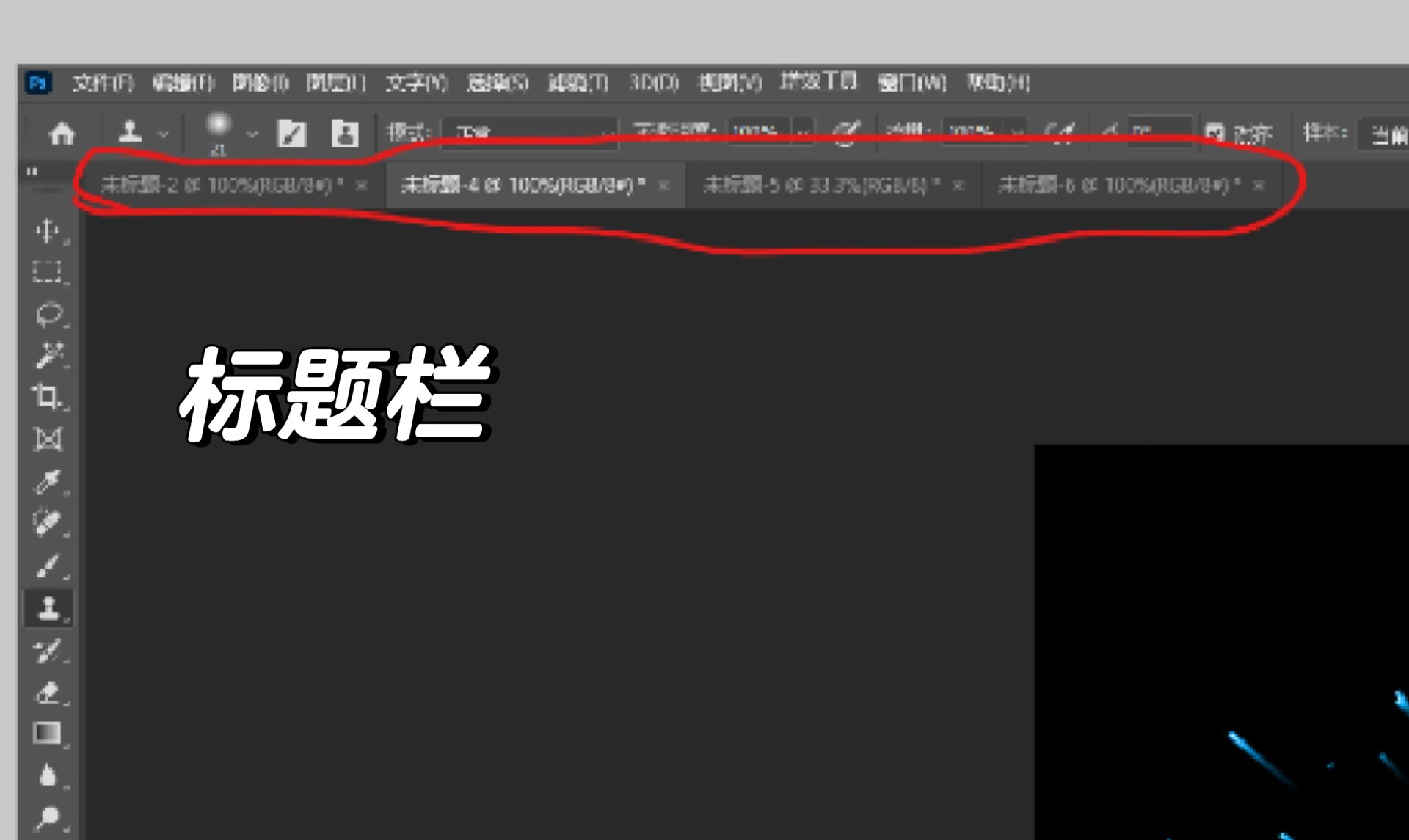Screen dimensions: 1409x840
Task: Expand the toolbar with double-arrow
Action: pos(32,172)
